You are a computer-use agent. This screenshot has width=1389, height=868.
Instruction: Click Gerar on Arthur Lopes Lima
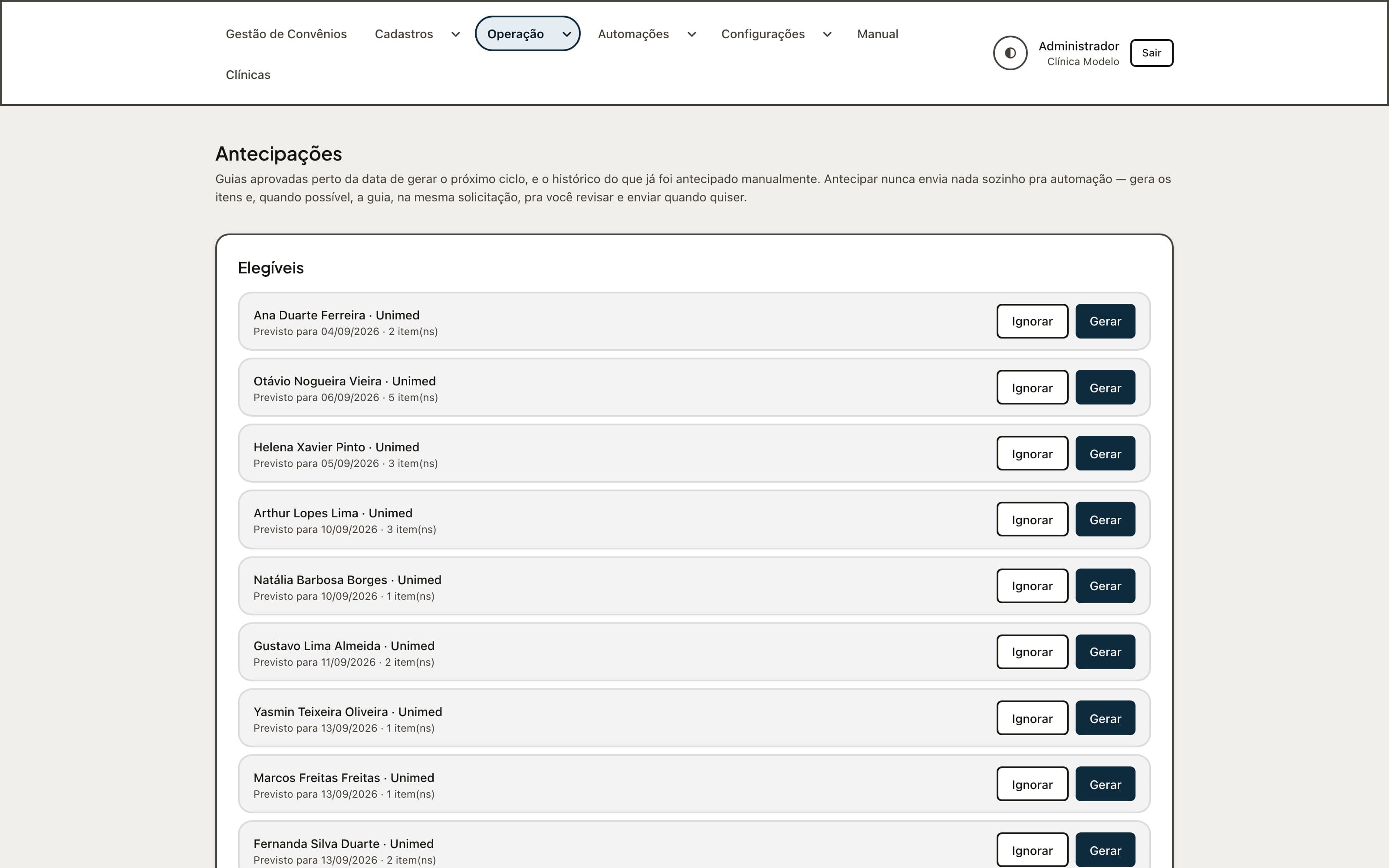click(1105, 519)
